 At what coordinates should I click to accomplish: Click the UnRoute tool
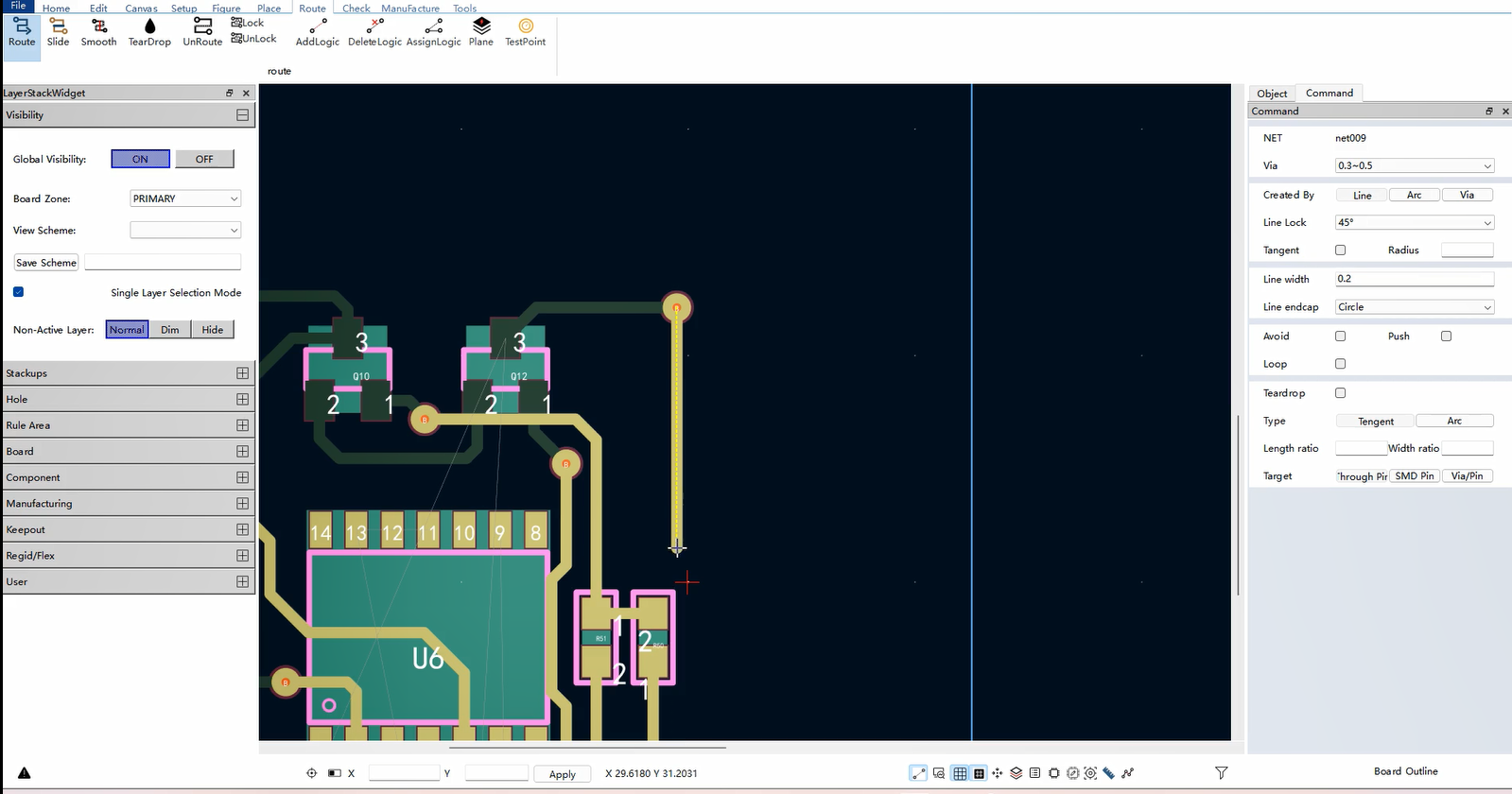pos(202,31)
